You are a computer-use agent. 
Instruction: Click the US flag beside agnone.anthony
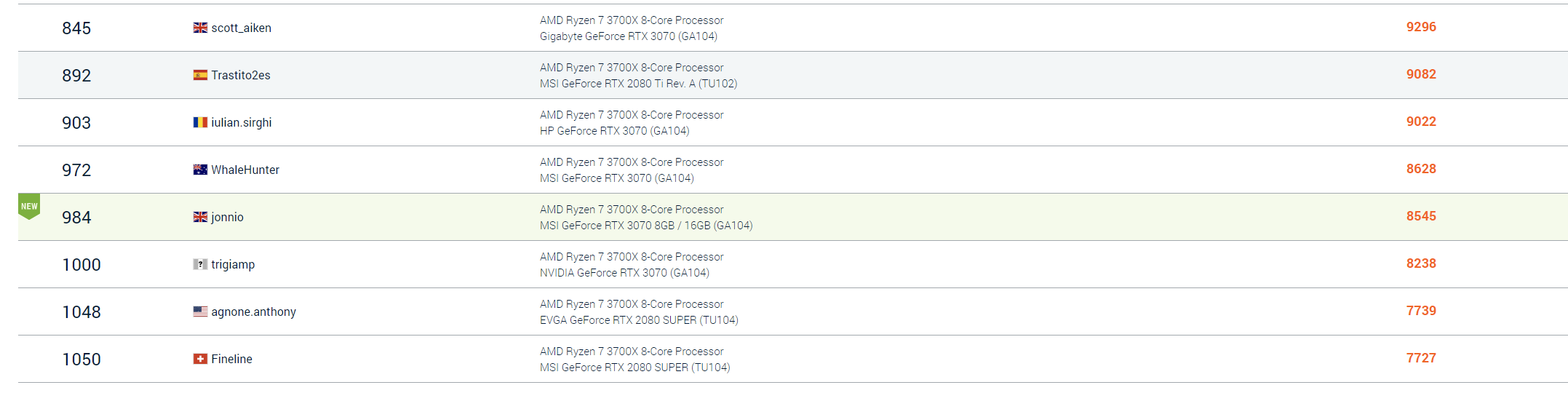click(x=200, y=311)
